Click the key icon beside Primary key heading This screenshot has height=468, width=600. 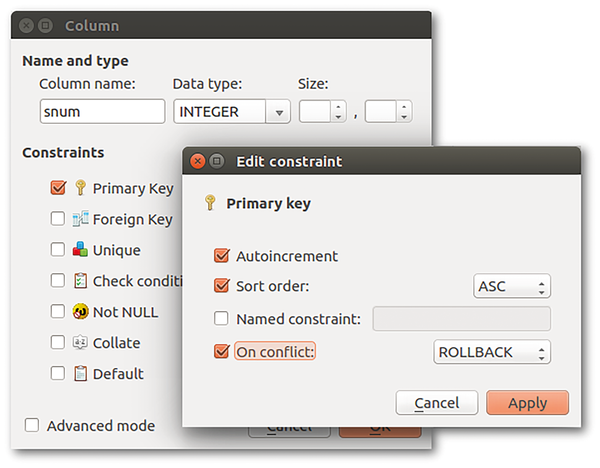pyautogui.click(x=210, y=203)
